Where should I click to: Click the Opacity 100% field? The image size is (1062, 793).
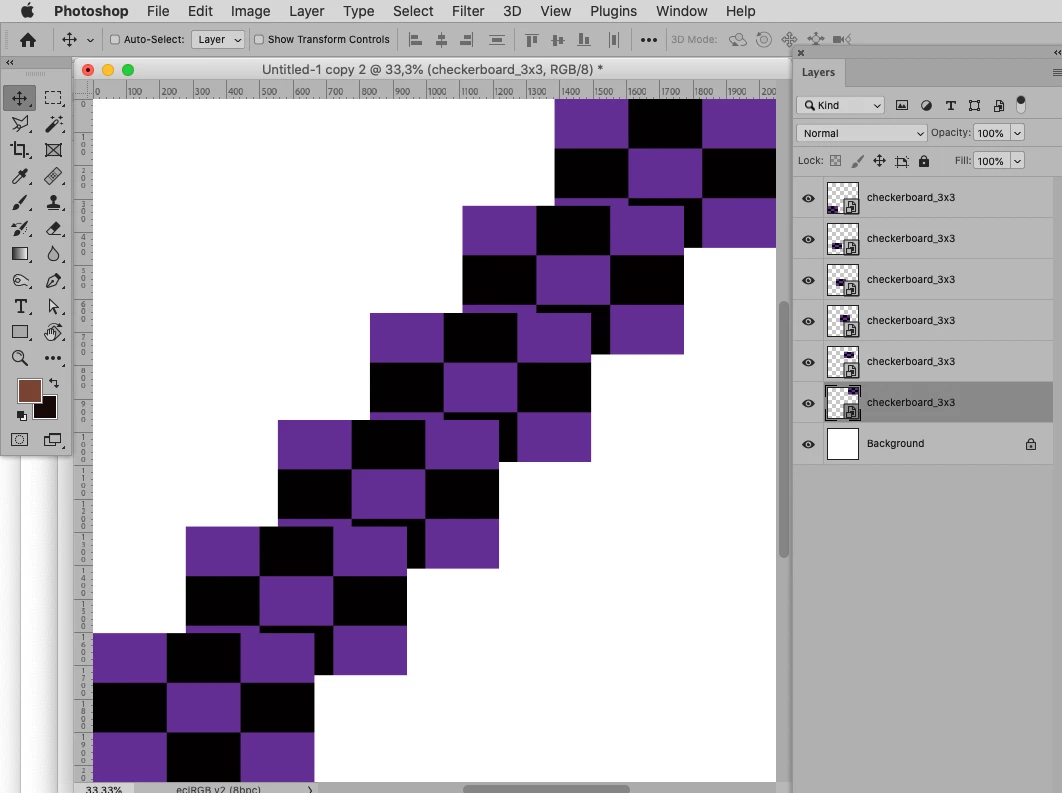(x=991, y=133)
